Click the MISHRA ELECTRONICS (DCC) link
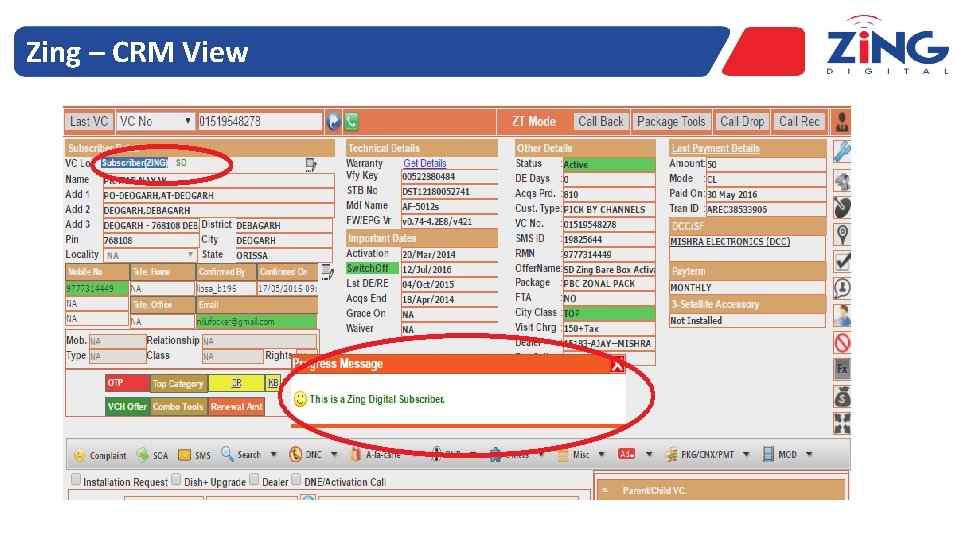Viewport: 960px width, 540px height. click(730, 242)
